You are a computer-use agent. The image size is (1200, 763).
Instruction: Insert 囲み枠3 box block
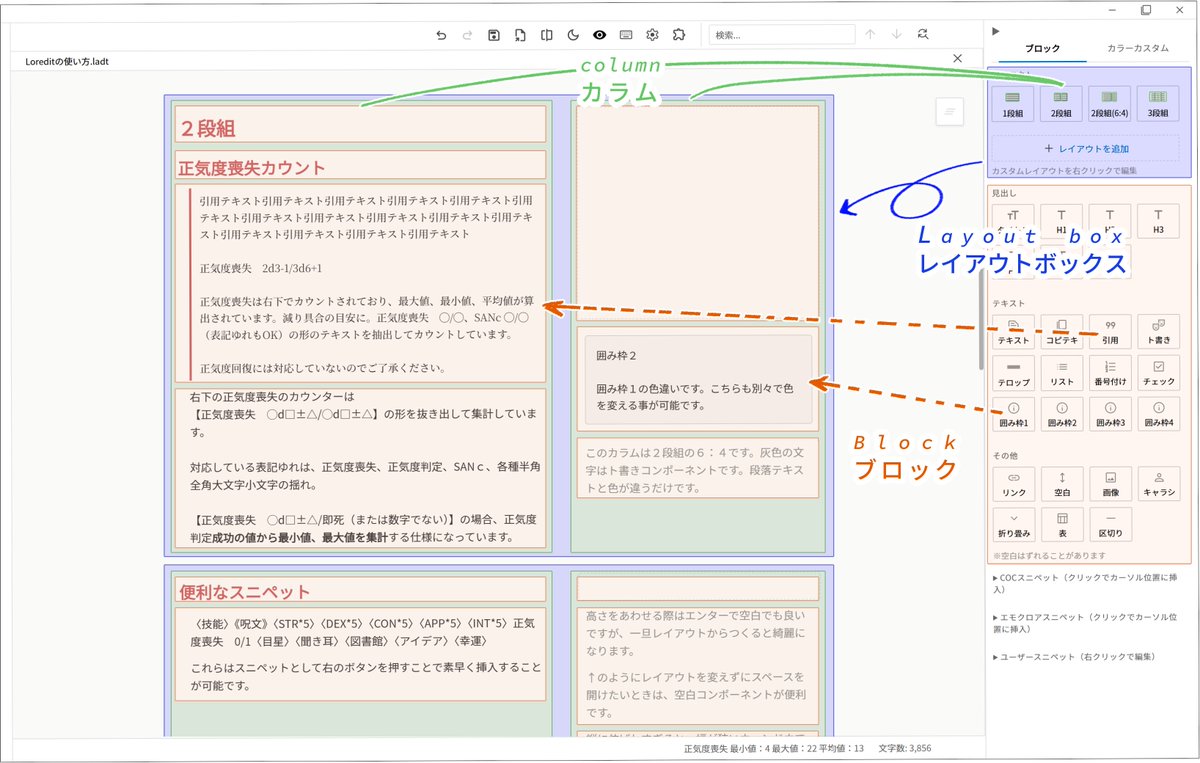coord(1109,414)
